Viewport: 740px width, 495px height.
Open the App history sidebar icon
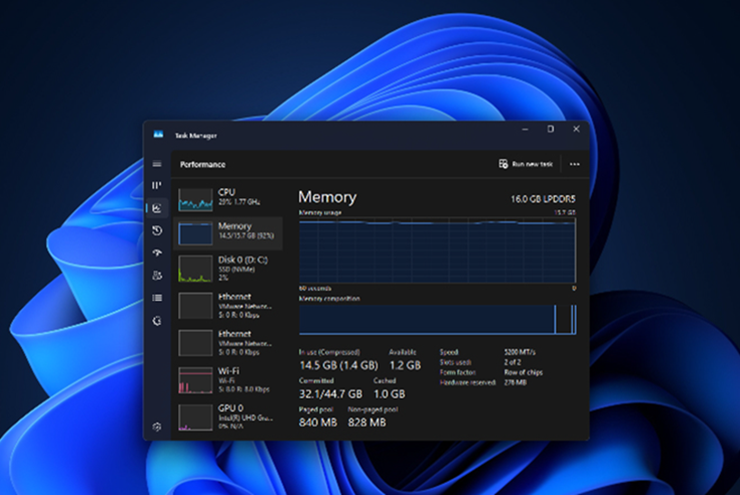point(157,230)
